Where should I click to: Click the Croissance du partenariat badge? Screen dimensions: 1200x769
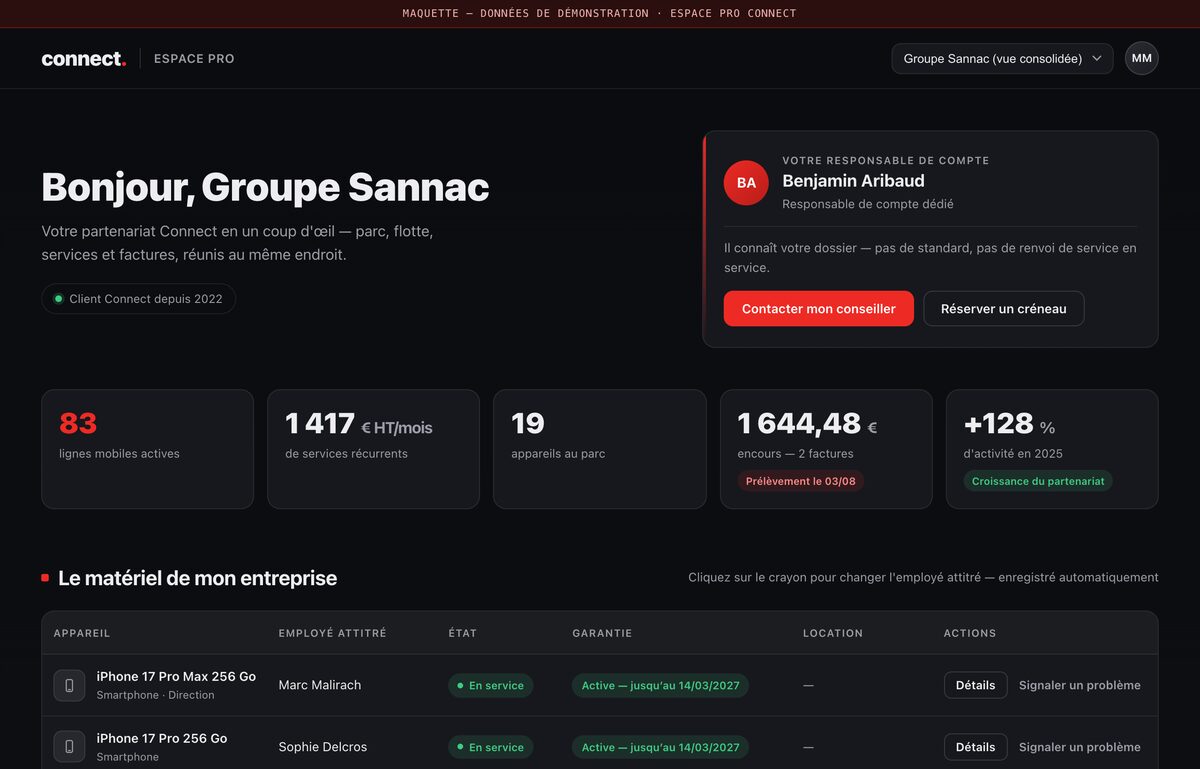1038,481
